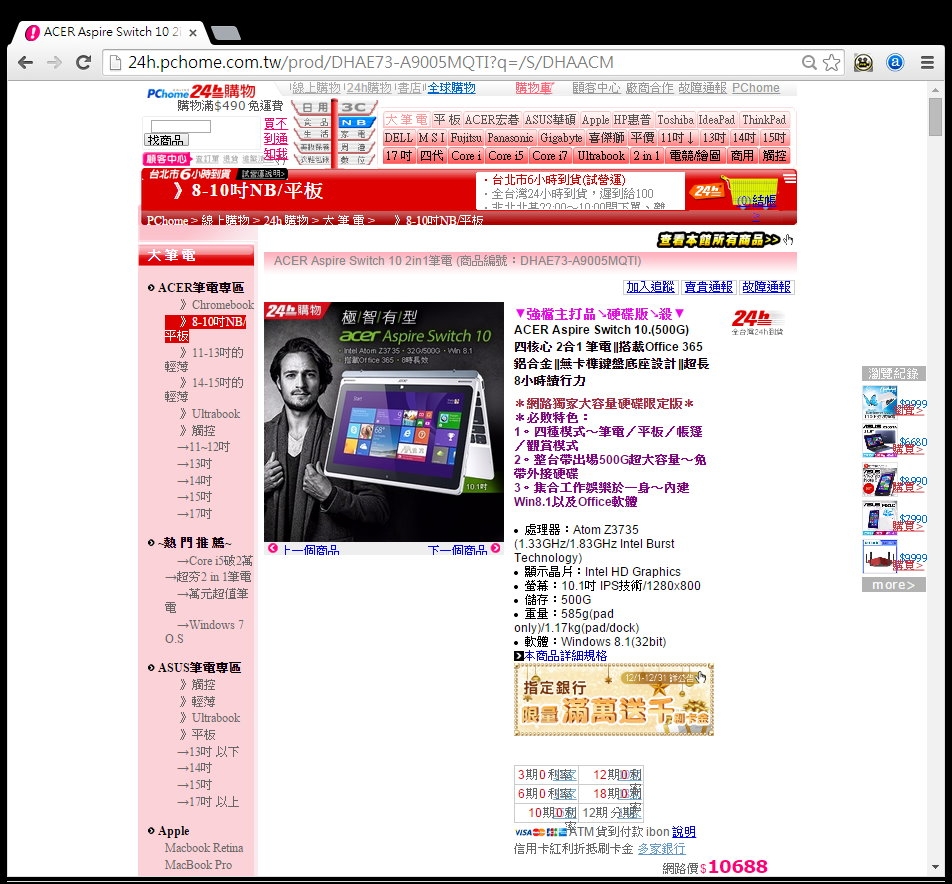Viewport: 952px width, 884px height.
Task: Click the address bar URL
Action: coord(370,62)
